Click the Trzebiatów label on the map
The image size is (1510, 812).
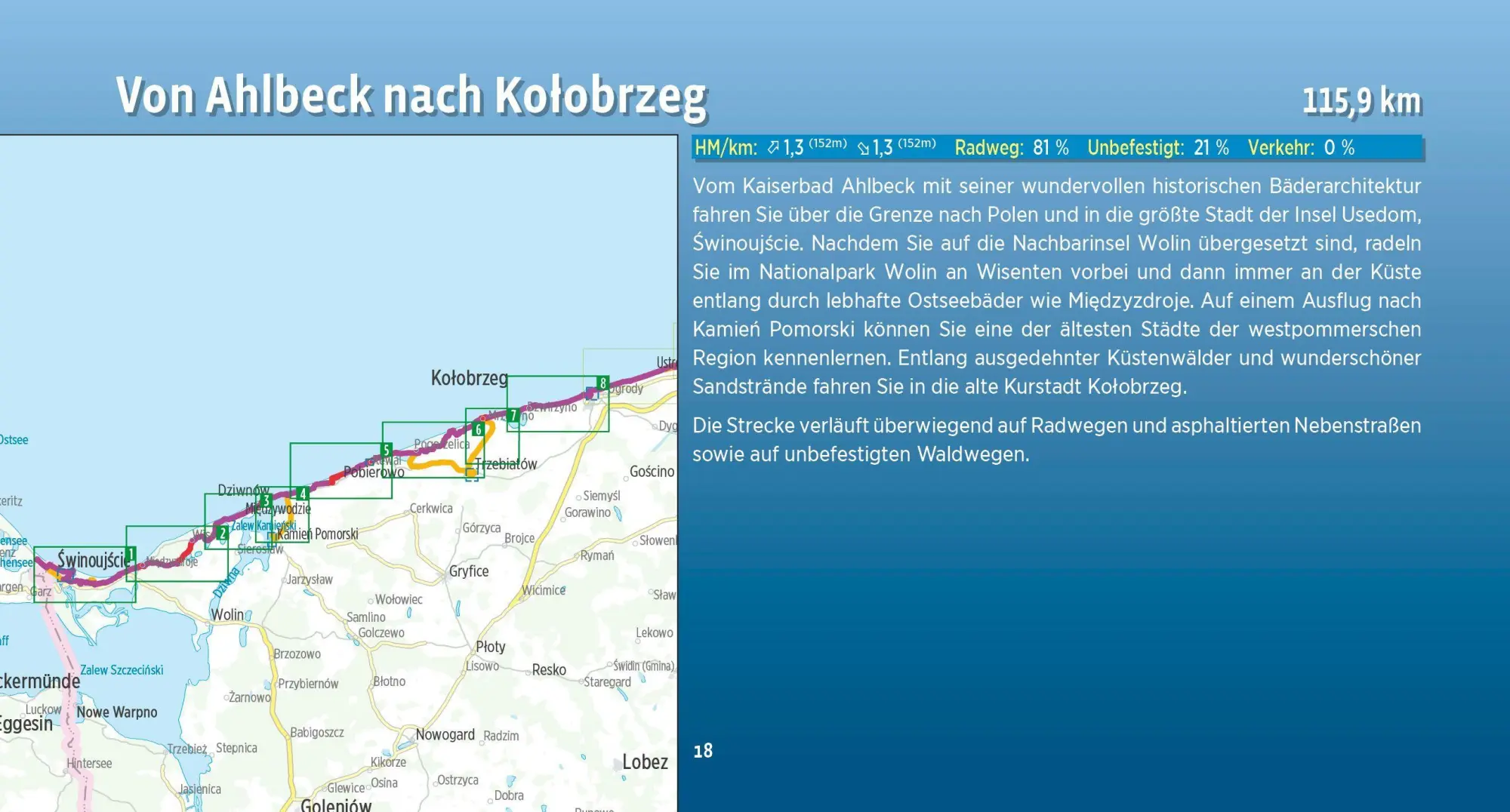(x=506, y=464)
